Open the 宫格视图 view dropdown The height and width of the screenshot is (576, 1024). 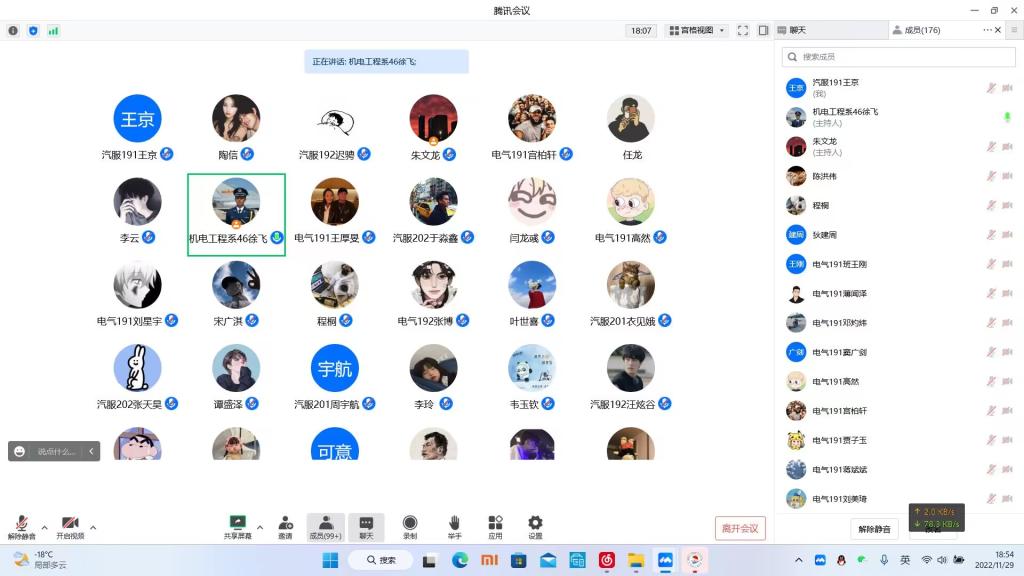(695, 30)
